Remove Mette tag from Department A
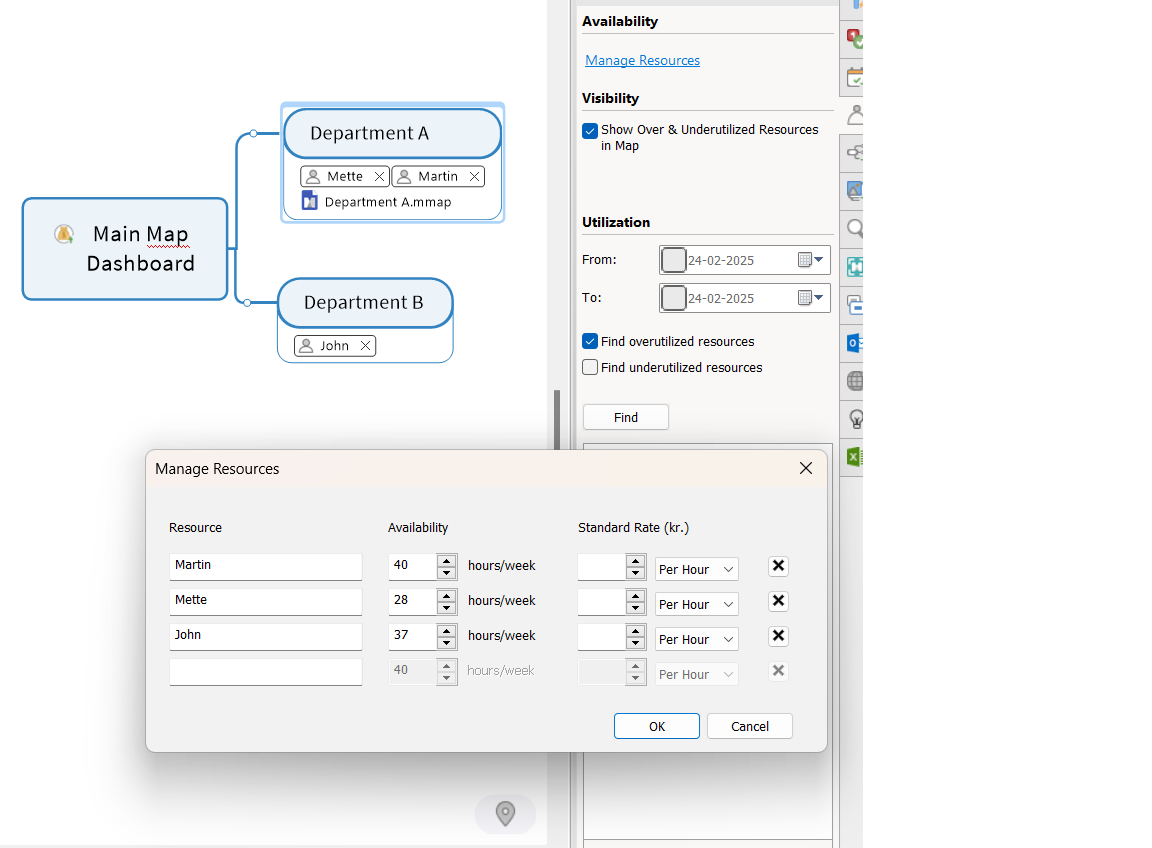 click(379, 177)
